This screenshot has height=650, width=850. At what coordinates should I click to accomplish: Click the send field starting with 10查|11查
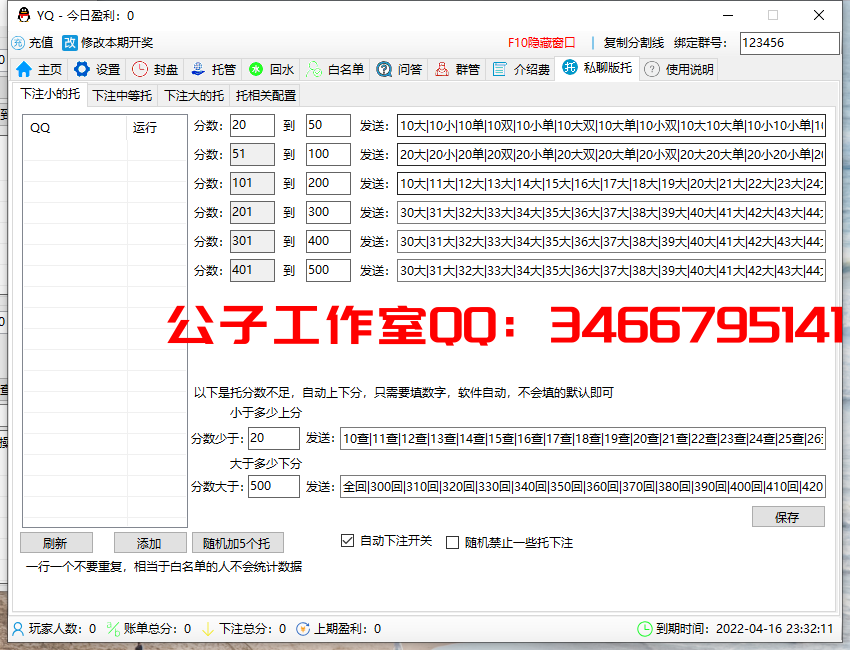pos(583,438)
